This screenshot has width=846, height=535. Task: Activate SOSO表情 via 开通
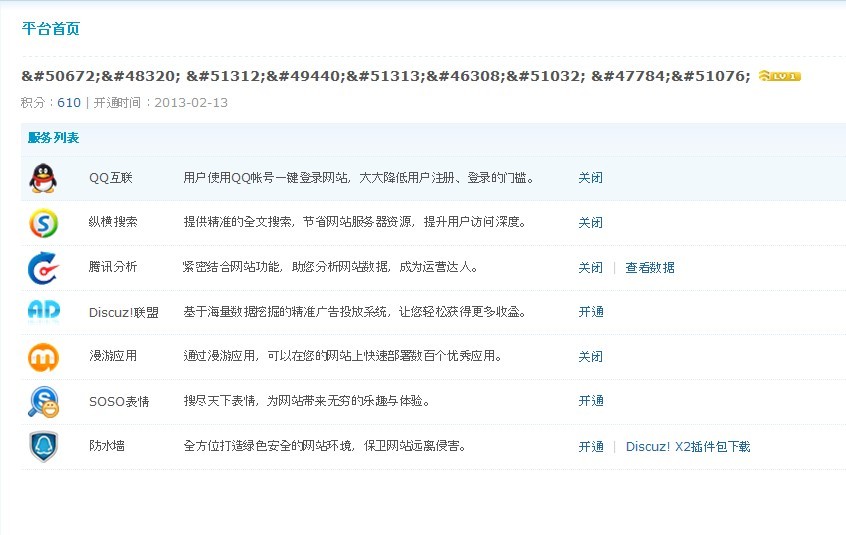click(x=591, y=401)
